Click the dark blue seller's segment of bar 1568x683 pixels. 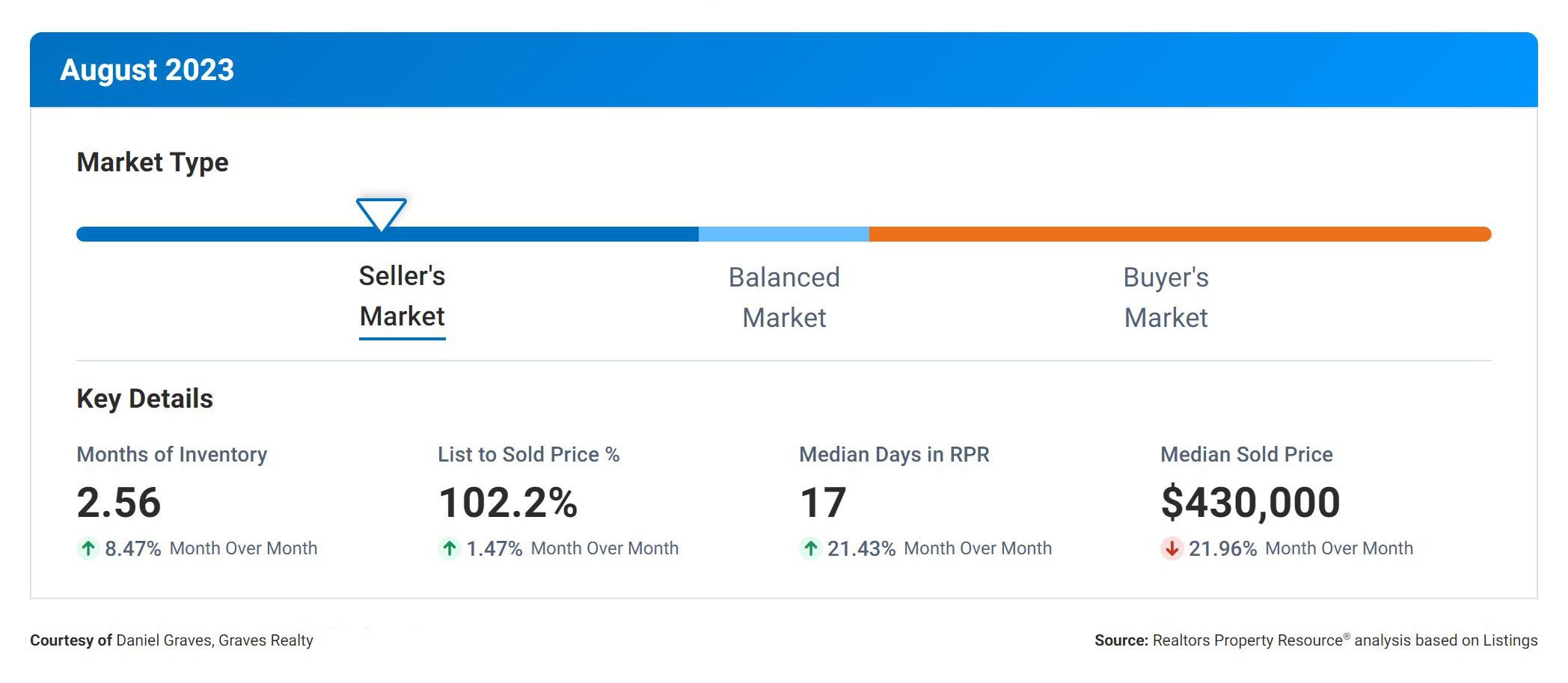tap(388, 234)
